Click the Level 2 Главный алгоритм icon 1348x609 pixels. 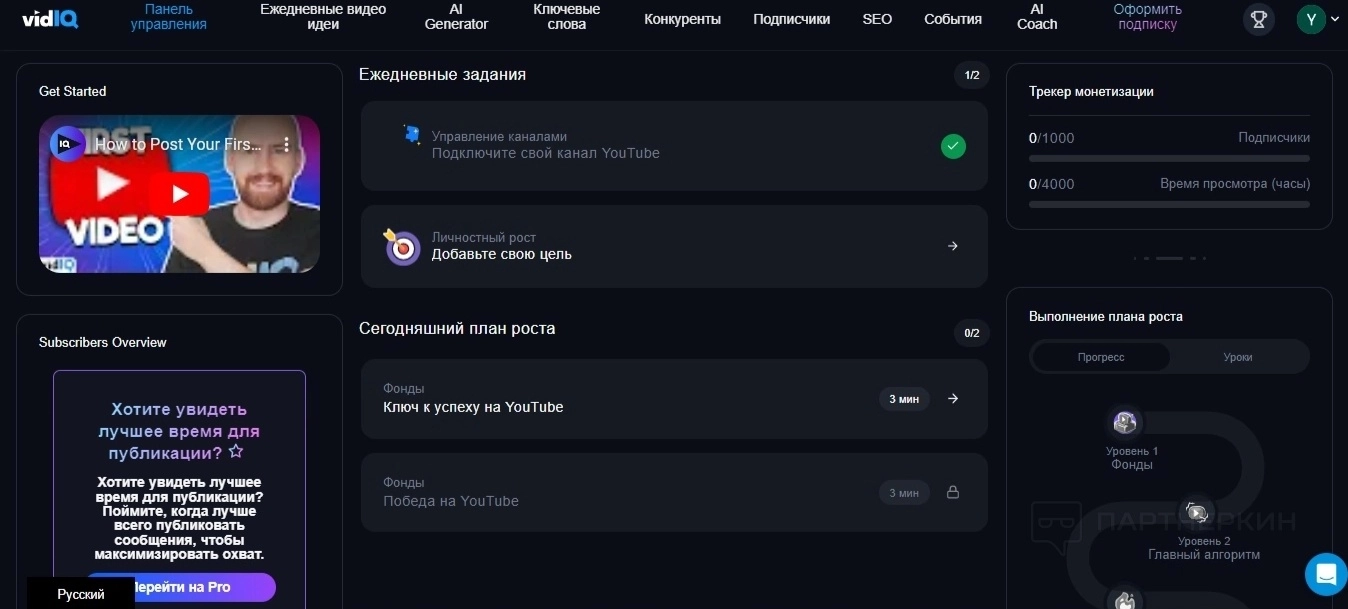[1196, 513]
